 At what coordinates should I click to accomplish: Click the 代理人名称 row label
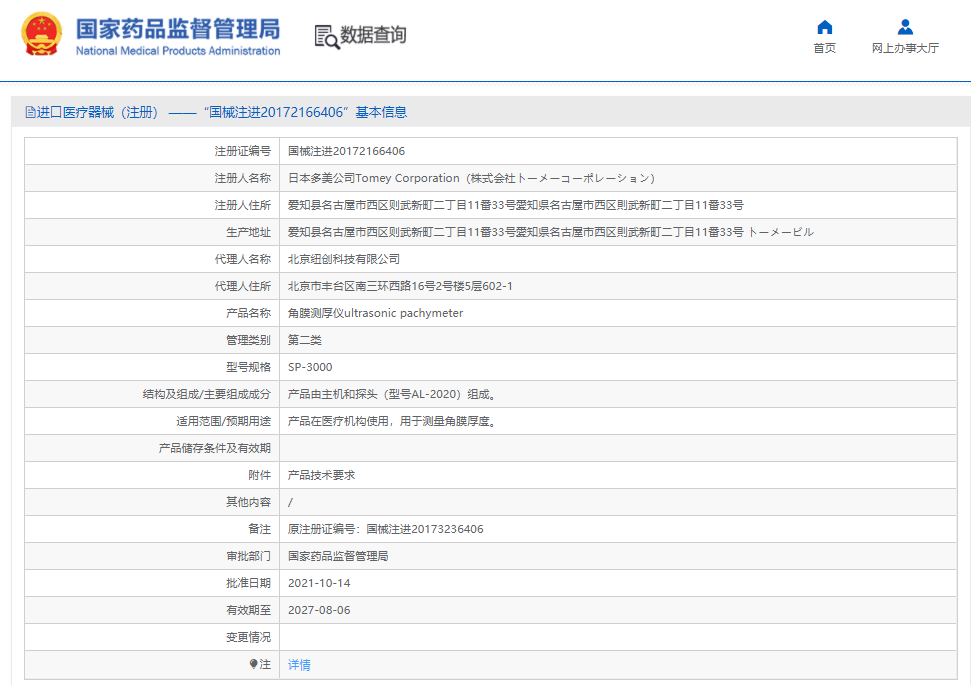pyautogui.click(x=243, y=260)
